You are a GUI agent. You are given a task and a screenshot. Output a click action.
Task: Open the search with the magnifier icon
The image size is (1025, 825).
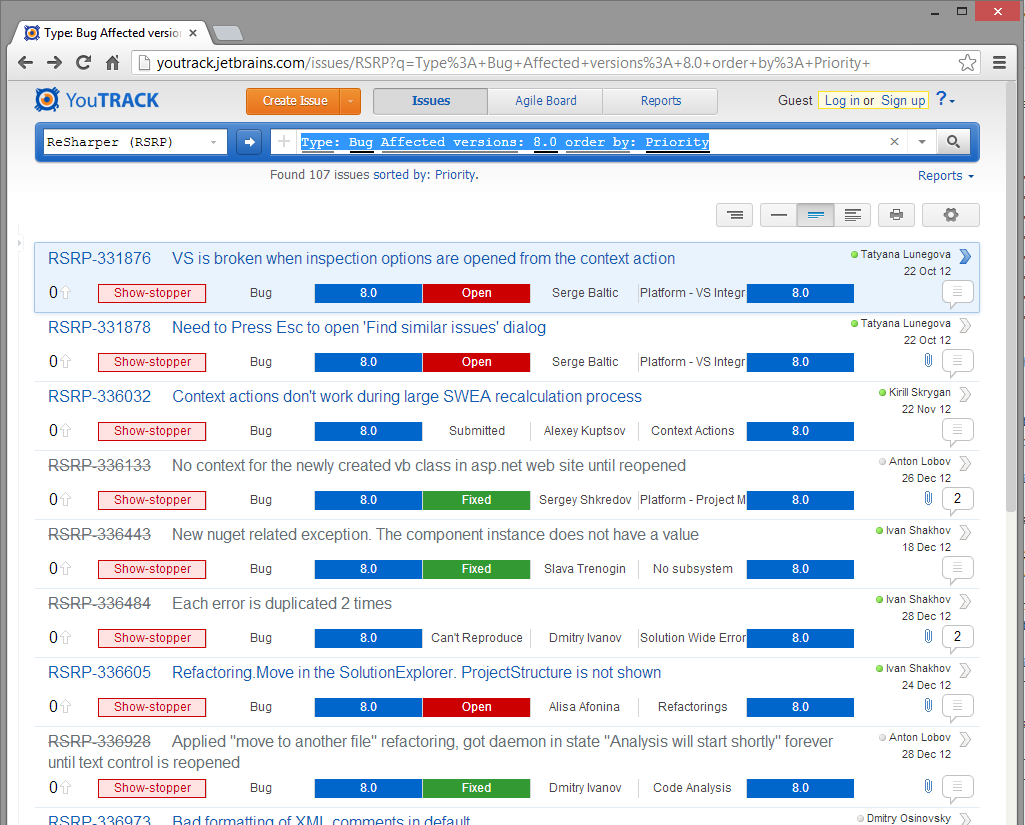(x=952, y=141)
